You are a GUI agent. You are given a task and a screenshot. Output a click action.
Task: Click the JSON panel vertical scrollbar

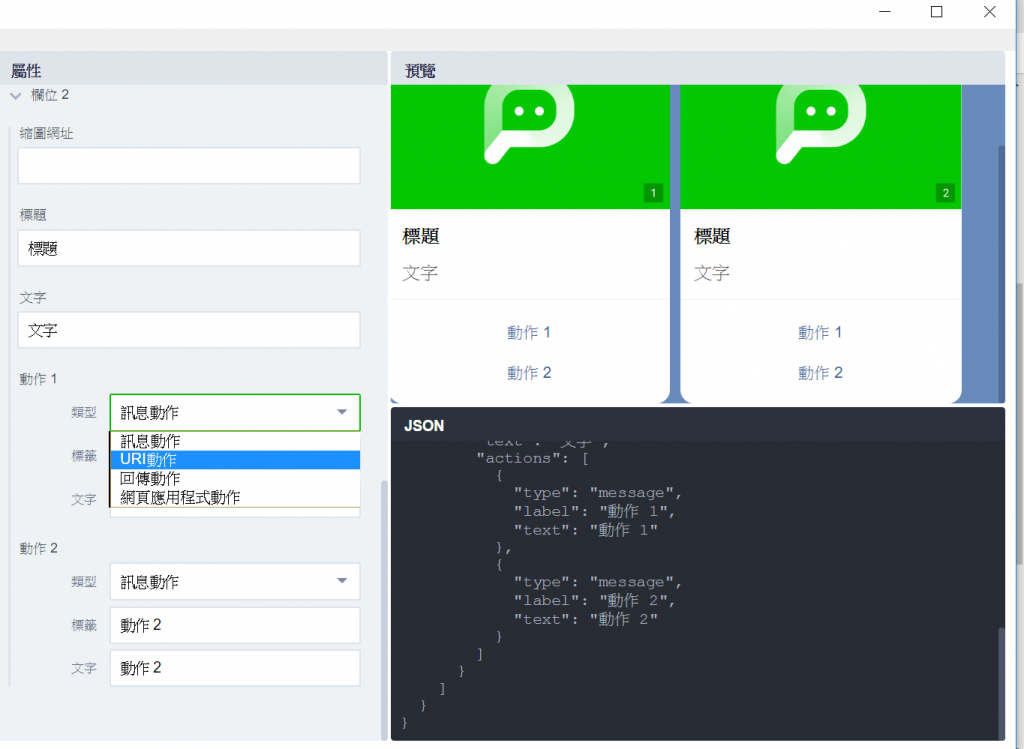[x=1001, y=682]
